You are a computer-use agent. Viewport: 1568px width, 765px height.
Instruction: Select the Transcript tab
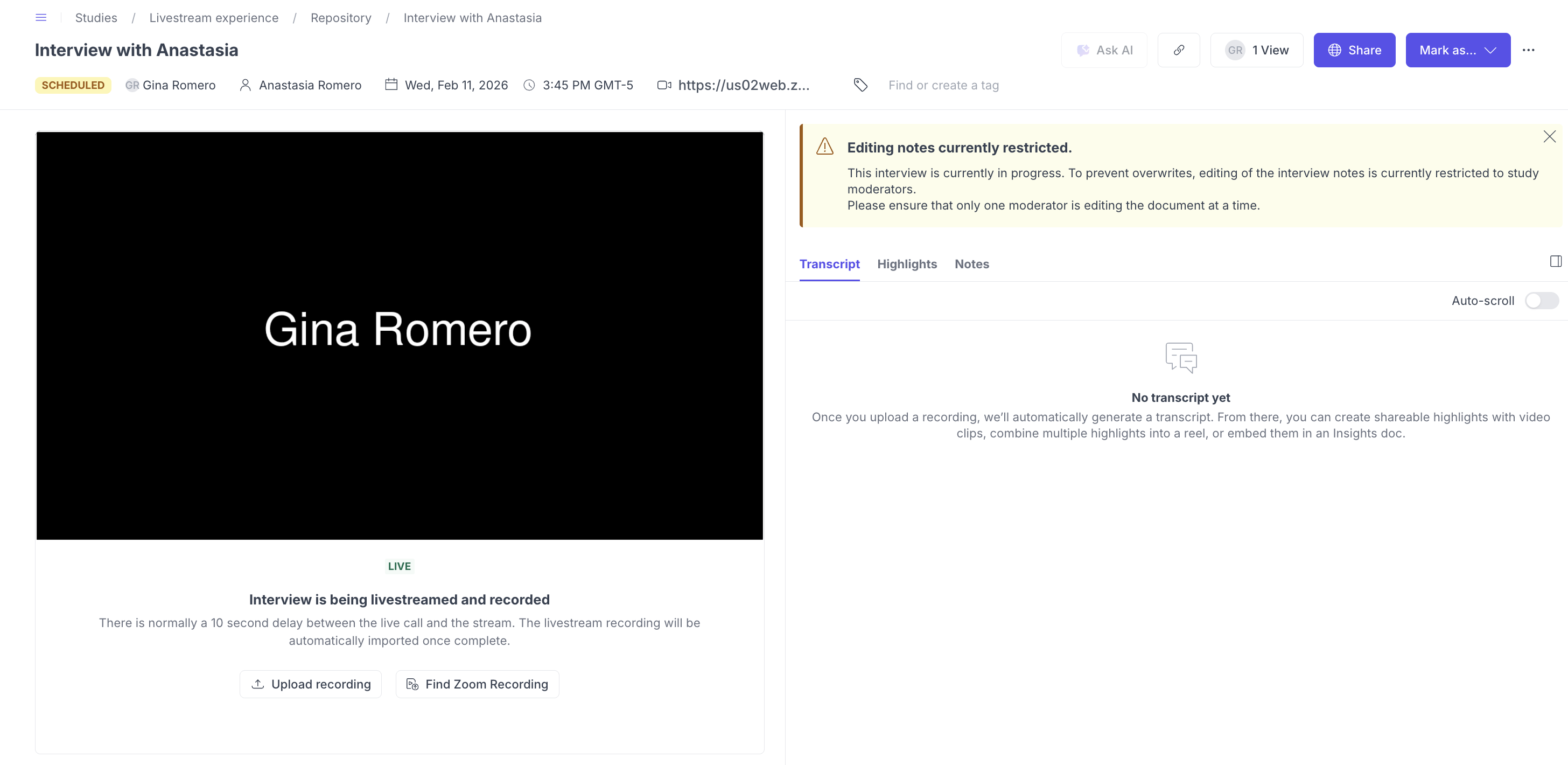click(829, 264)
